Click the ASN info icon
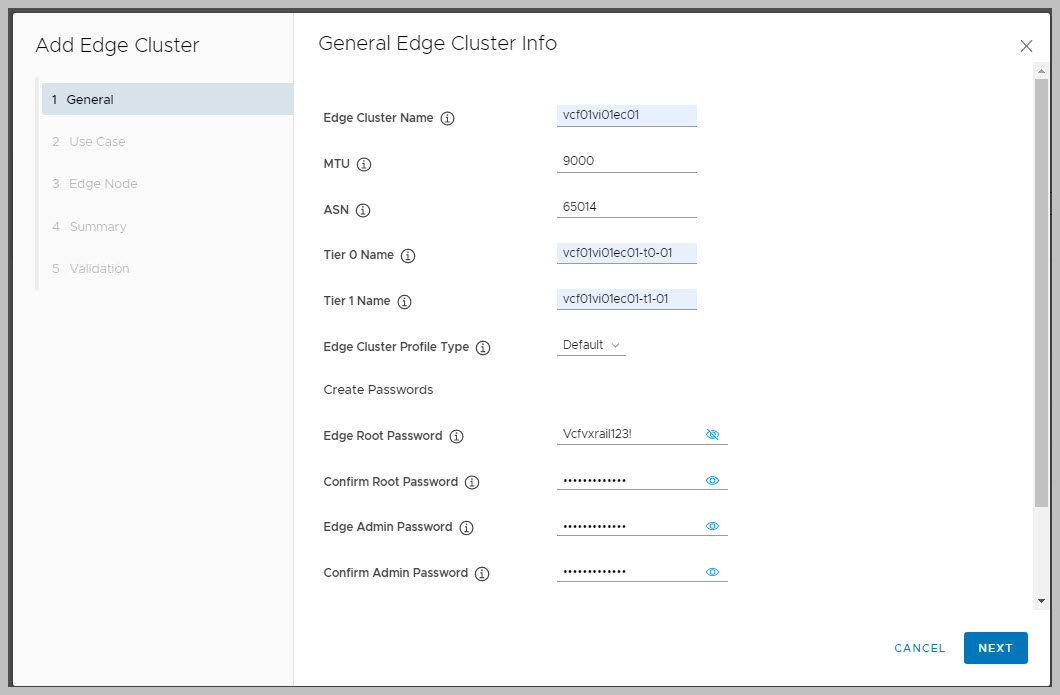 click(363, 210)
